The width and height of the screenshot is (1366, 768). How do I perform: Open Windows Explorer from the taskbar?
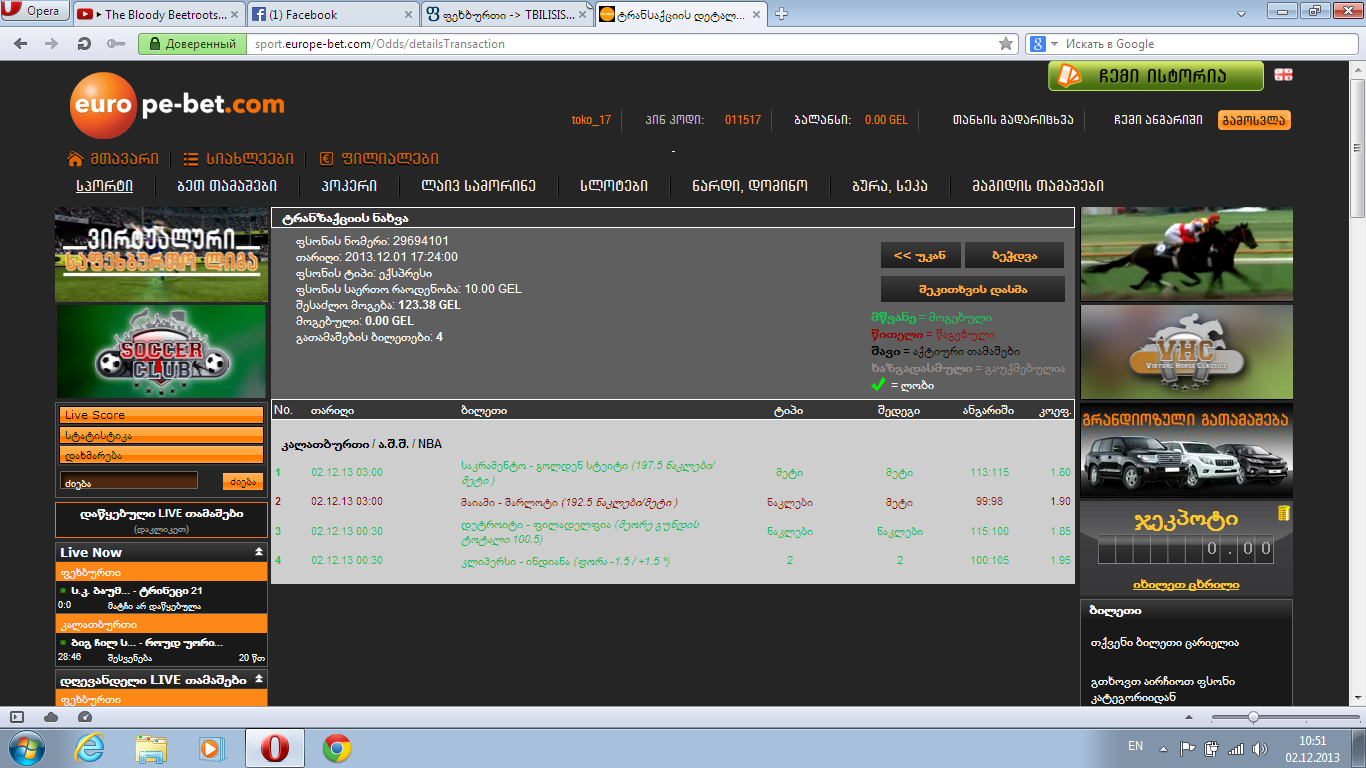(x=151, y=748)
